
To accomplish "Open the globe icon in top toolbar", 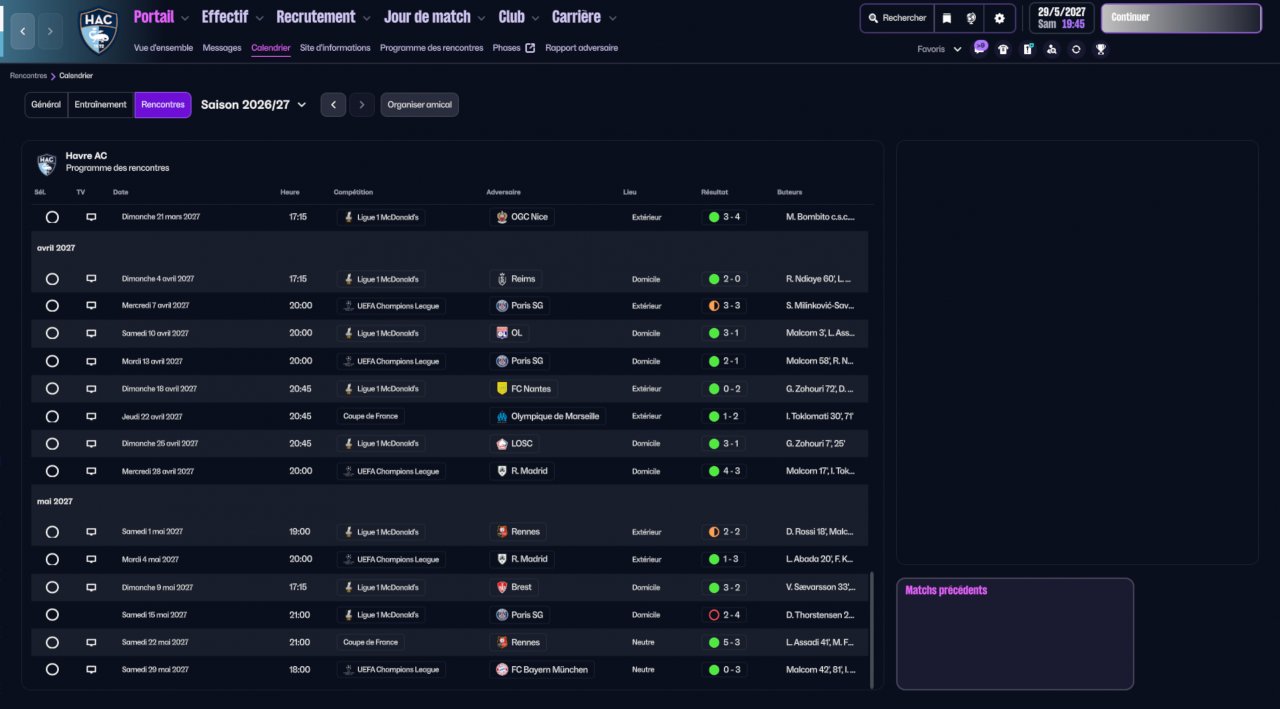I will pos(971,18).
